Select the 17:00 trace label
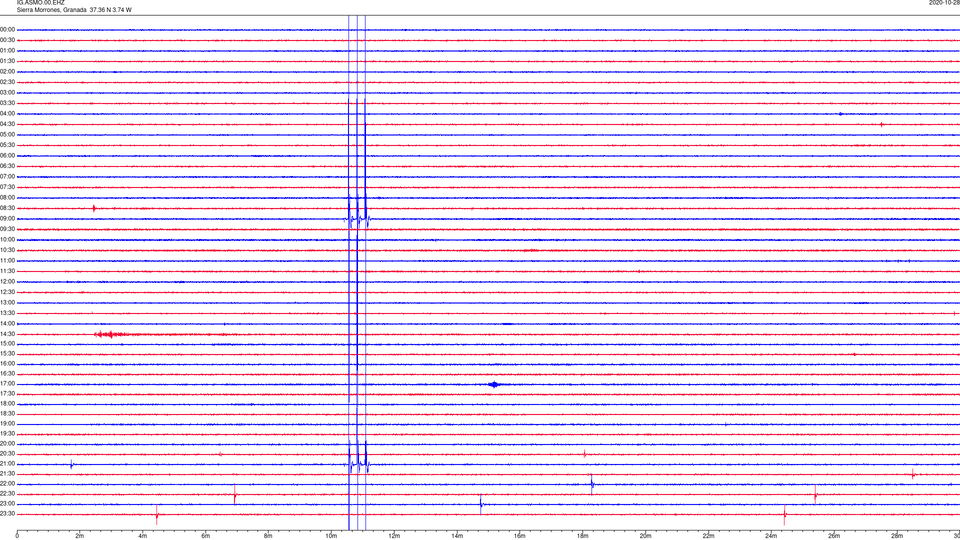960x540 pixels. tap(7, 384)
